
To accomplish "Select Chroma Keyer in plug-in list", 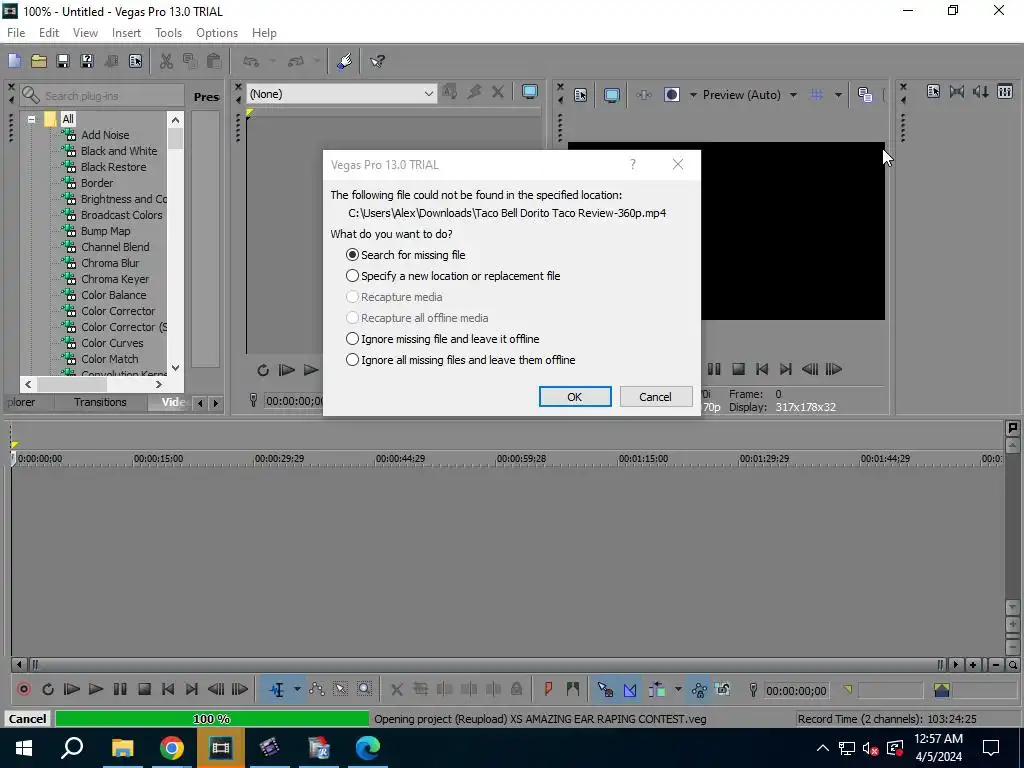I will 115,279.
